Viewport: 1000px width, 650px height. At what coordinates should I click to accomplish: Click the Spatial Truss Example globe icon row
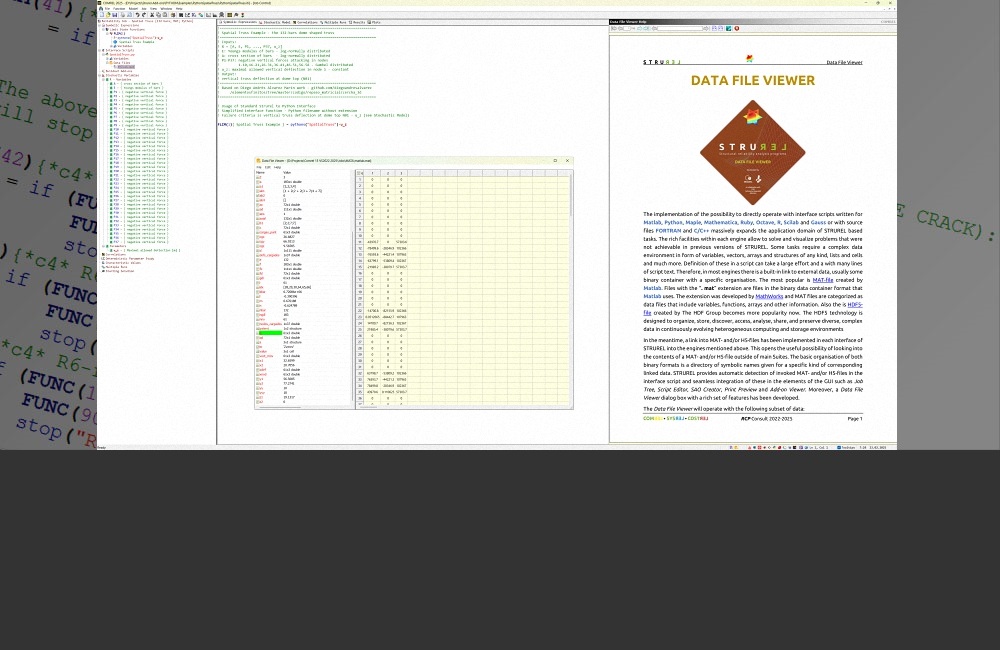pos(134,42)
